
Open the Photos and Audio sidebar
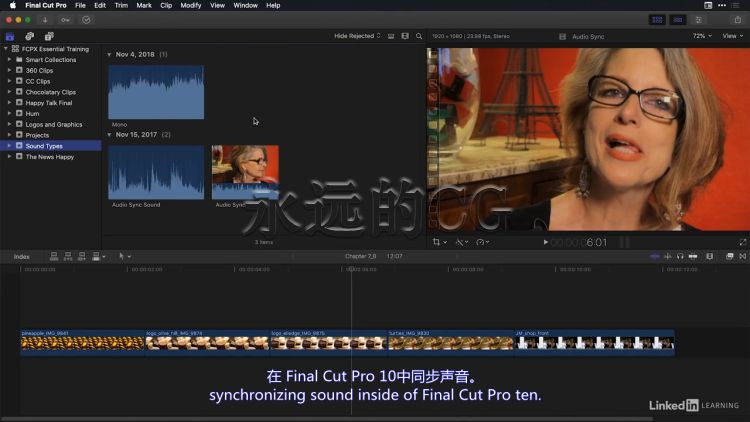(30, 36)
